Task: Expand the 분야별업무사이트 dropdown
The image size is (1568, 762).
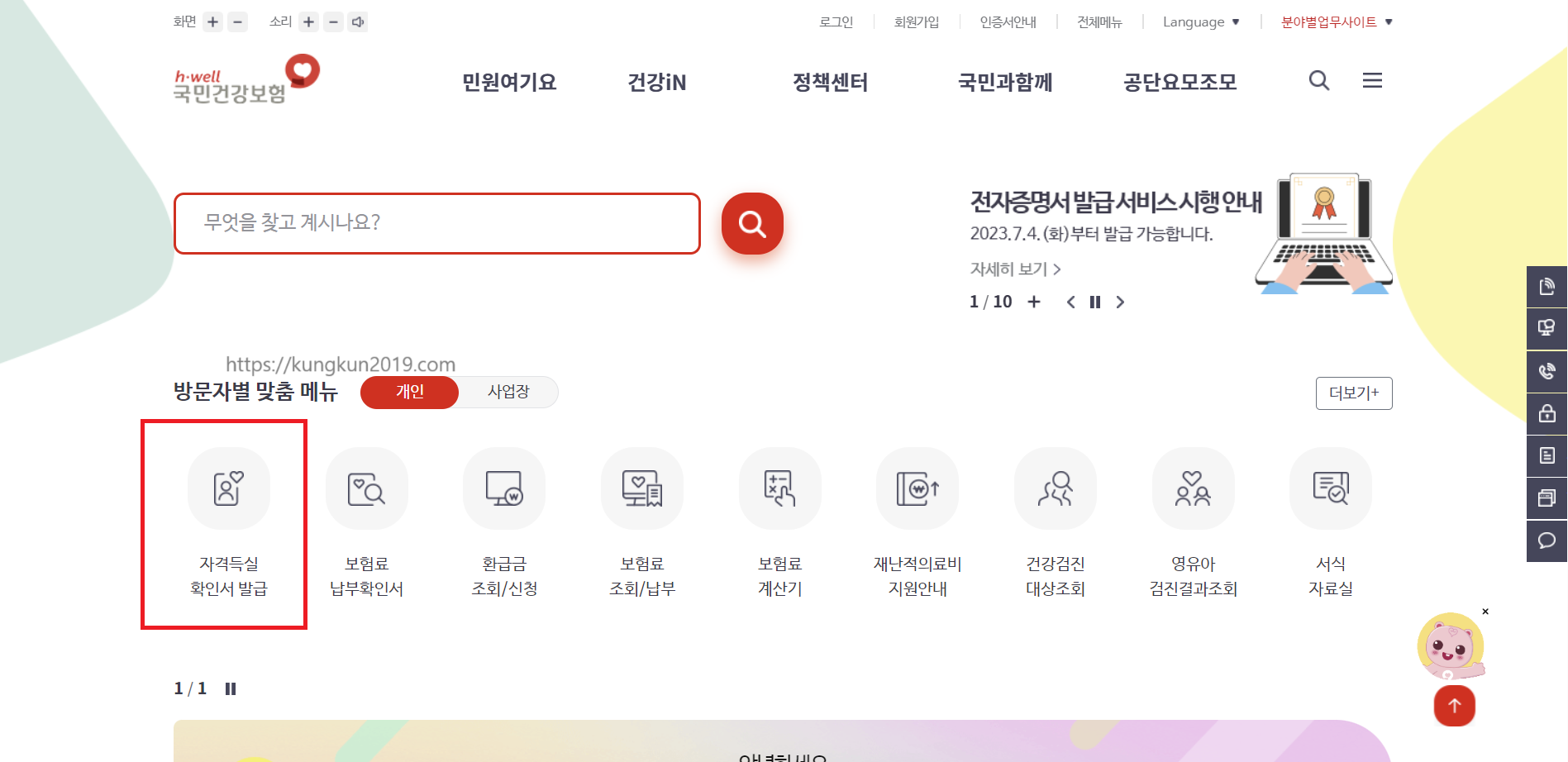Action: [x=1332, y=22]
